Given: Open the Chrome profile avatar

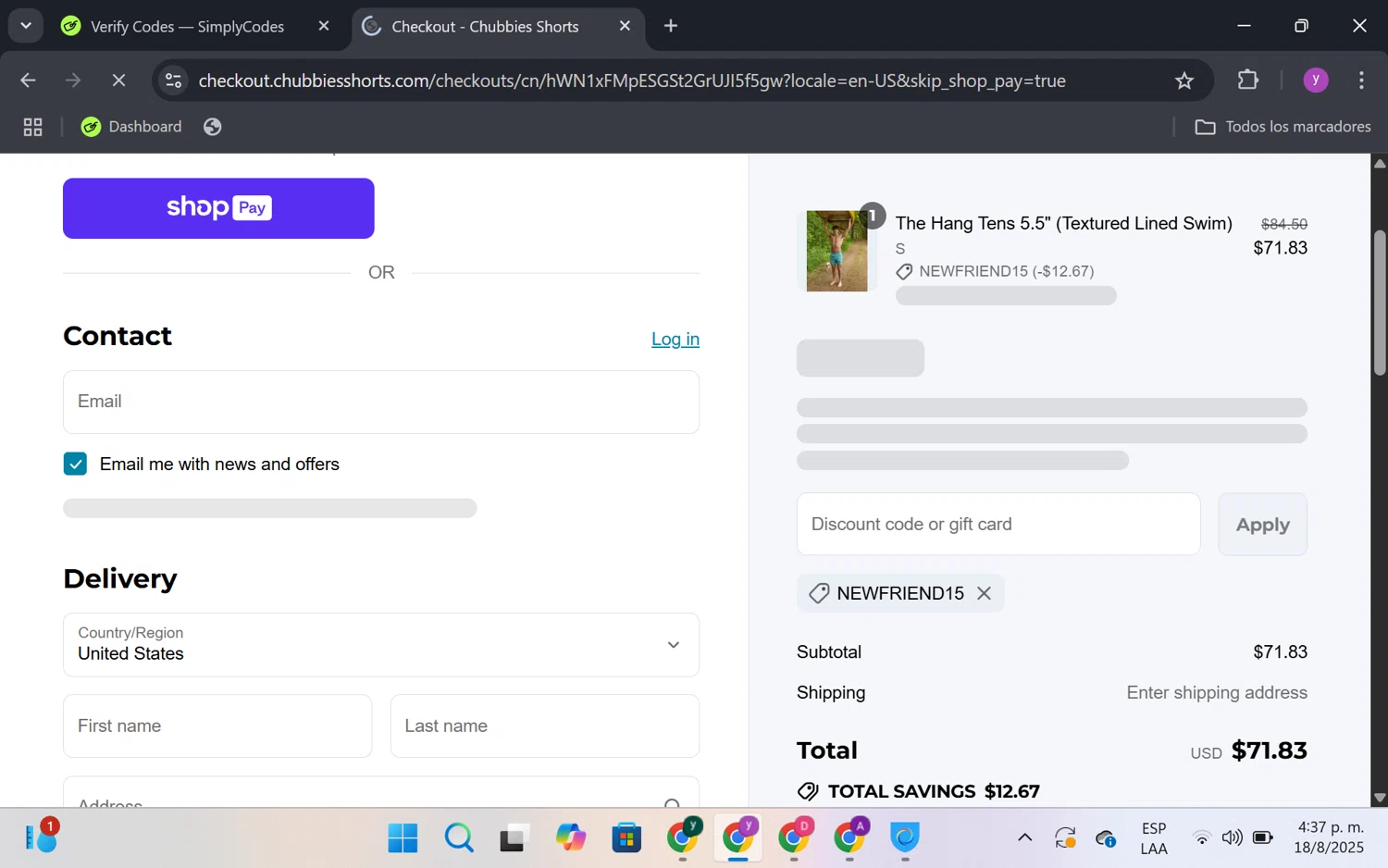Looking at the screenshot, I should [1316, 81].
